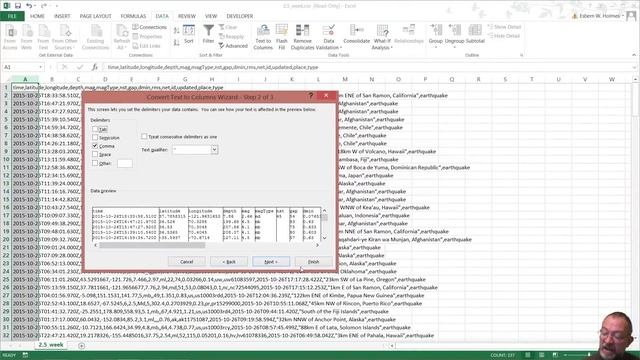Add a new sheet with the plus icon

[x=82, y=346]
